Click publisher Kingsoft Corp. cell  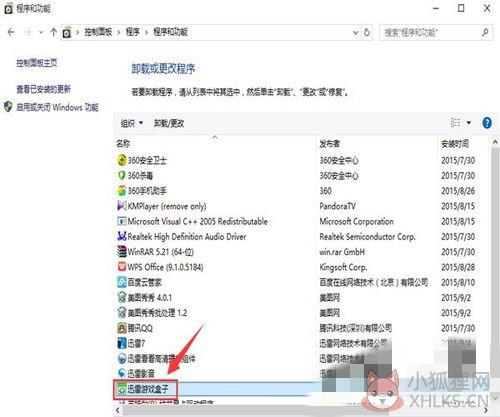click(x=343, y=267)
